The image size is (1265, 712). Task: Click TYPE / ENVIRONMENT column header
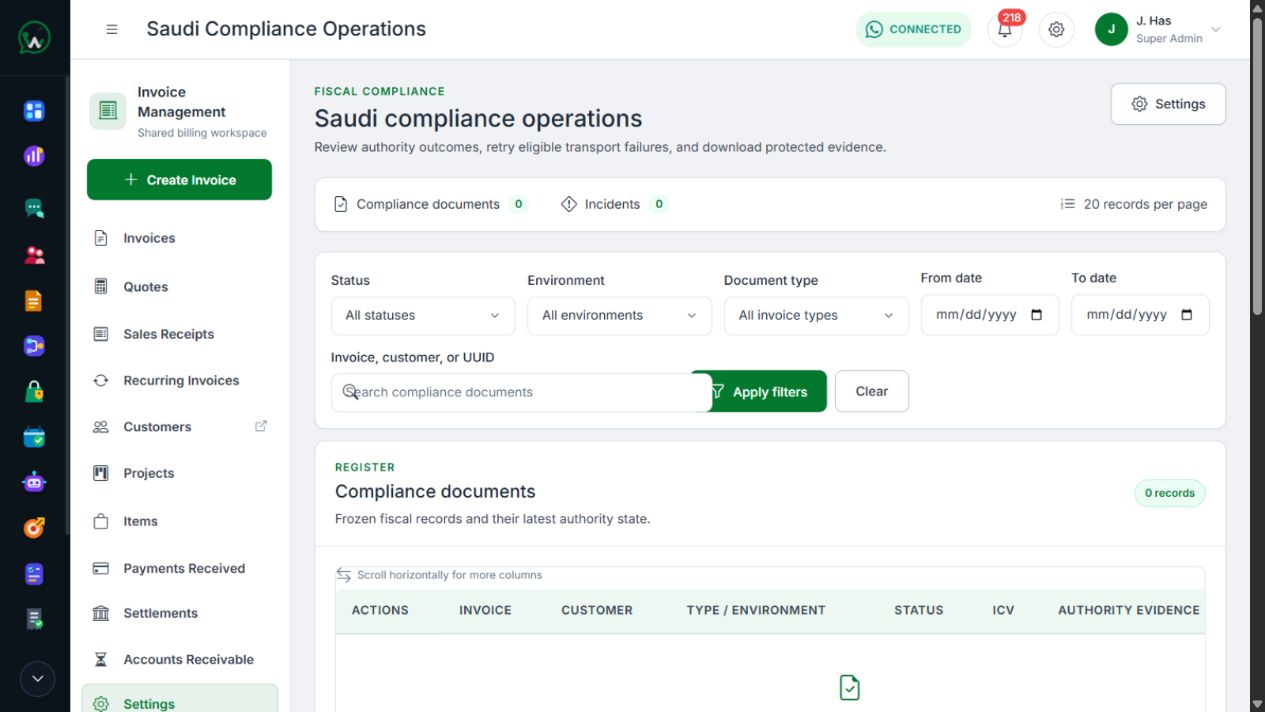point(756,610)
